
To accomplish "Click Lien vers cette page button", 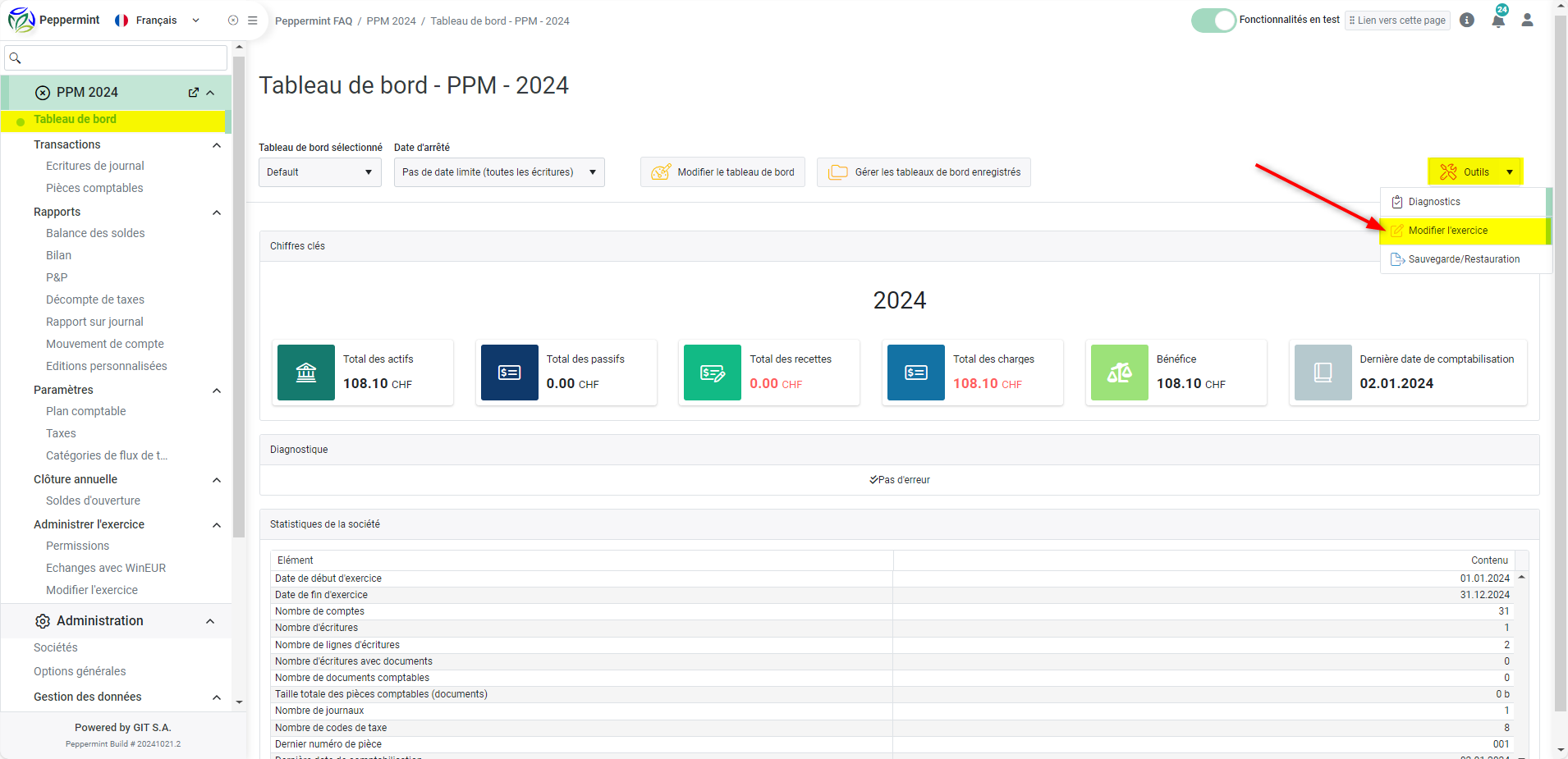I will 1397,21.
